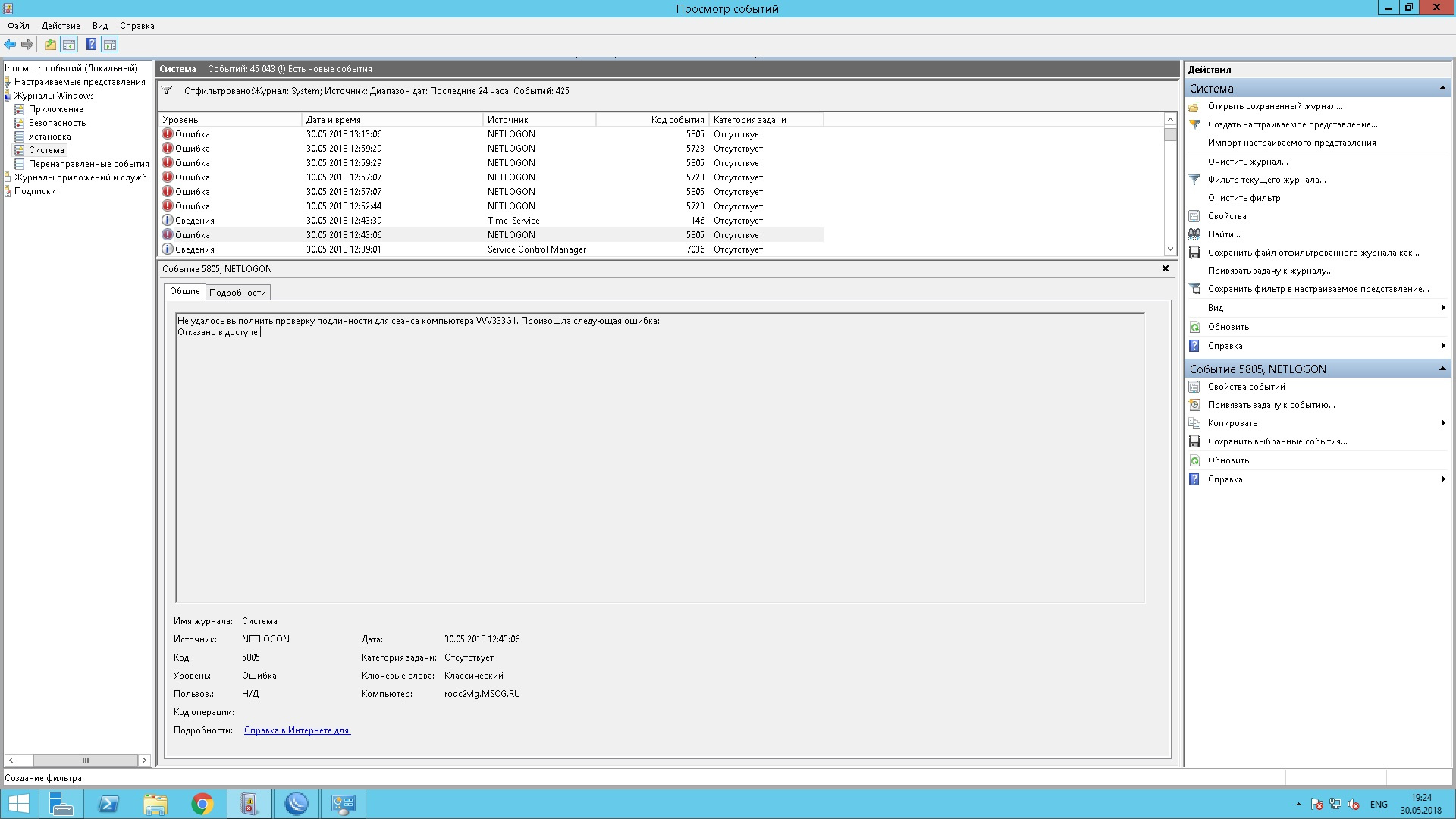Image resolution: width=1456 pixels, height=819 pixels.
Task: Click the up-one-level folder icon
Action: point(50,45)
